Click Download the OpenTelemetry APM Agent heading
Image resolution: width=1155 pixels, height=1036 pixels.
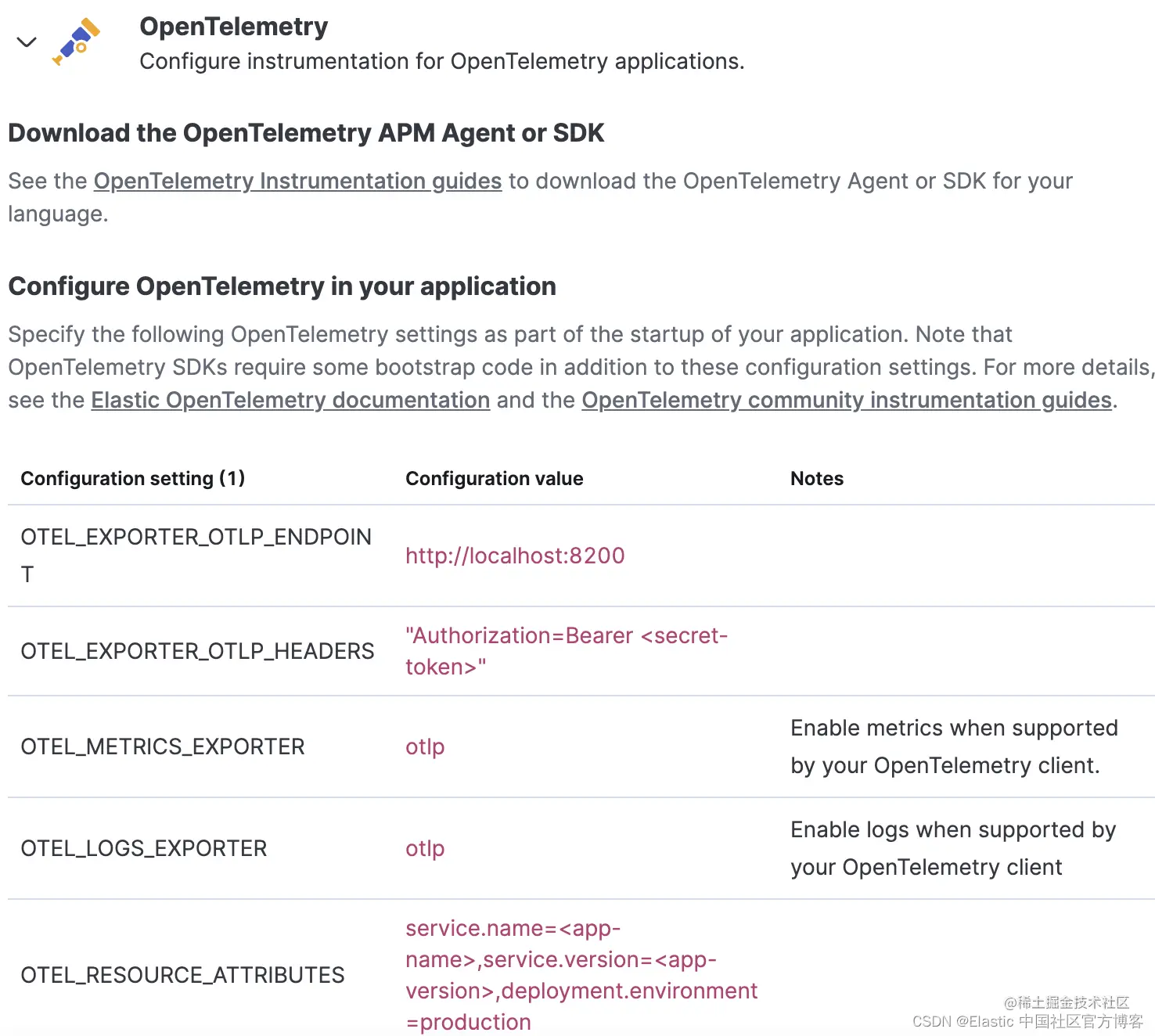306,133
